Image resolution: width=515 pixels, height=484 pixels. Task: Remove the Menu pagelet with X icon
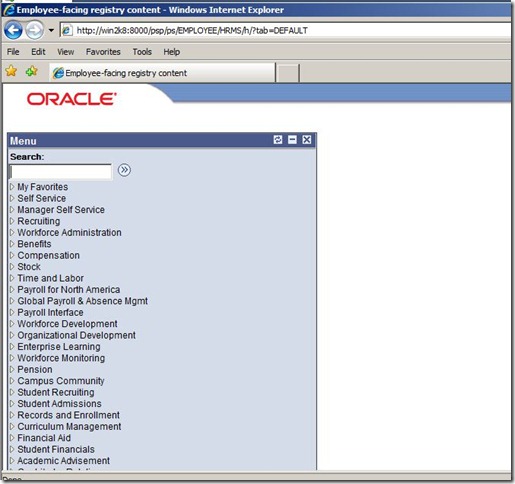(307, 140)
